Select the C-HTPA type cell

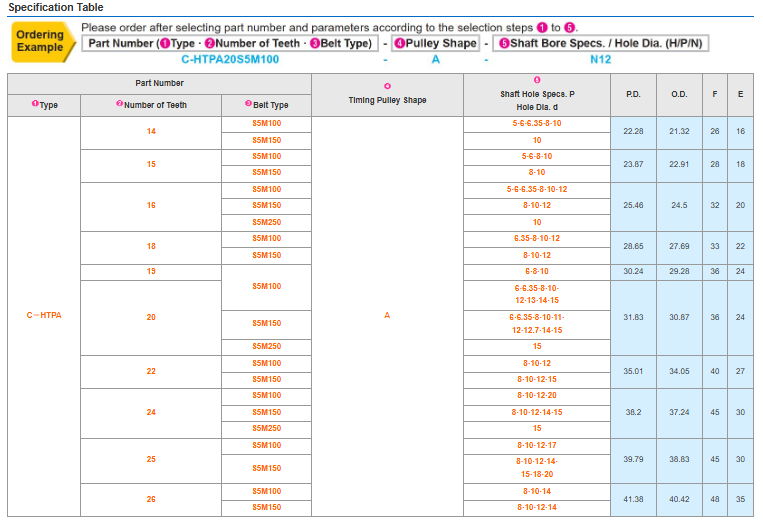[x=44, y=316]
